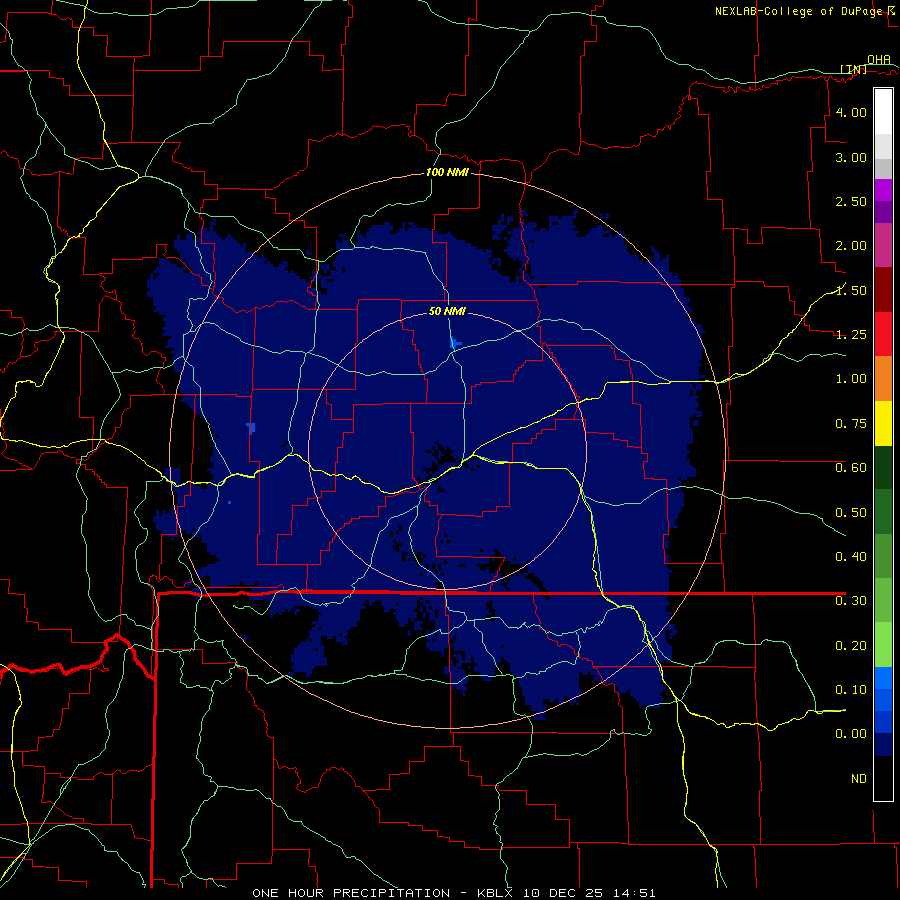Select the pink legend color beside 2.00
The image size is (900, 900).
click(x=883, y=245)
